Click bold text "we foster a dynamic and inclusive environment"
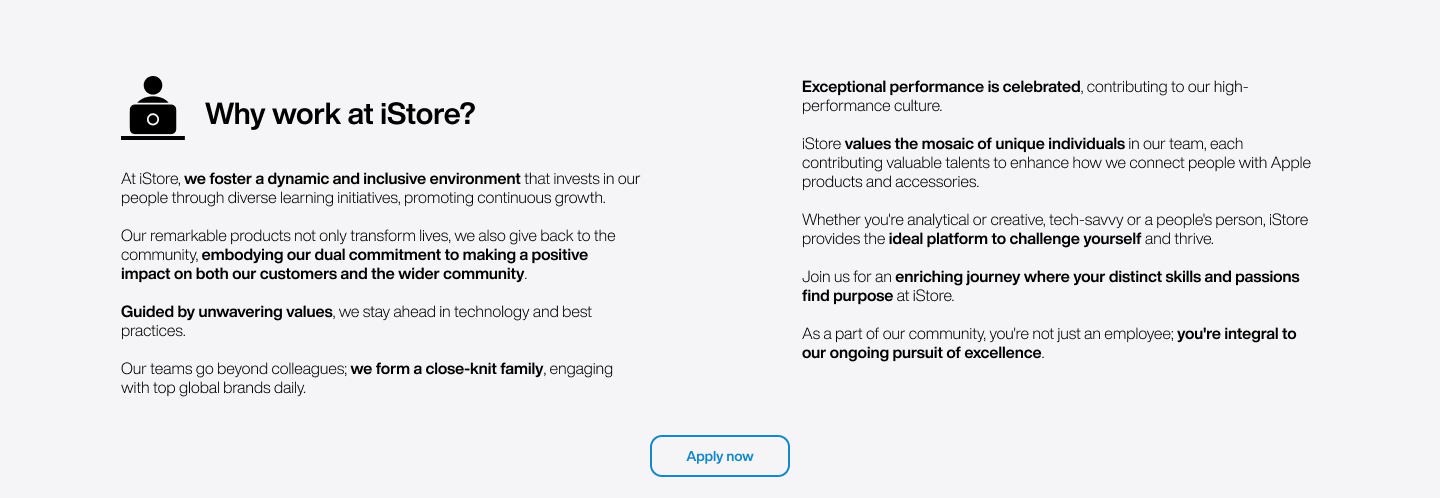 click(352, 179)
